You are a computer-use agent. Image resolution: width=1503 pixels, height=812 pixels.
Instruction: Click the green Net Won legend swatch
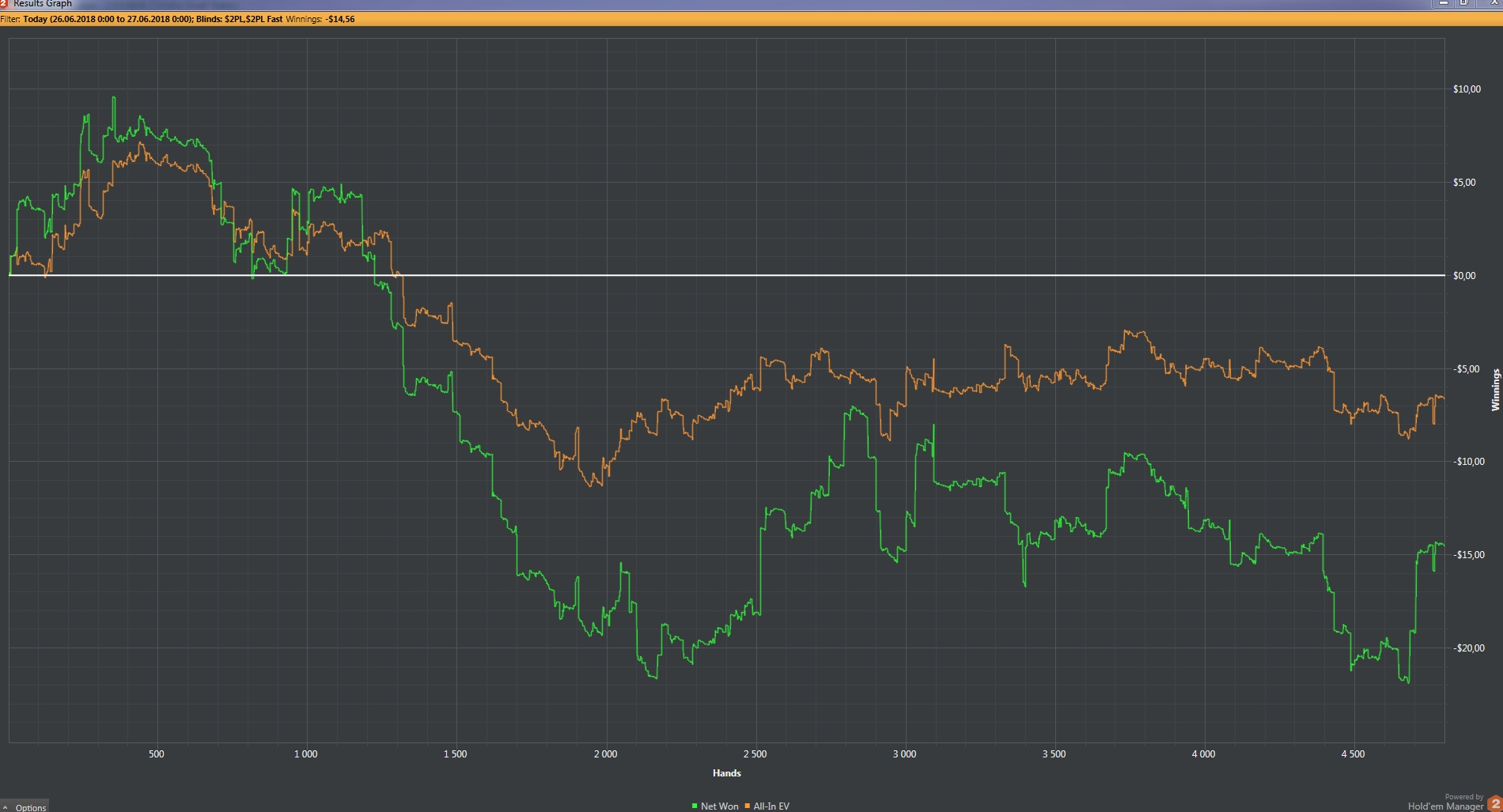695,806
